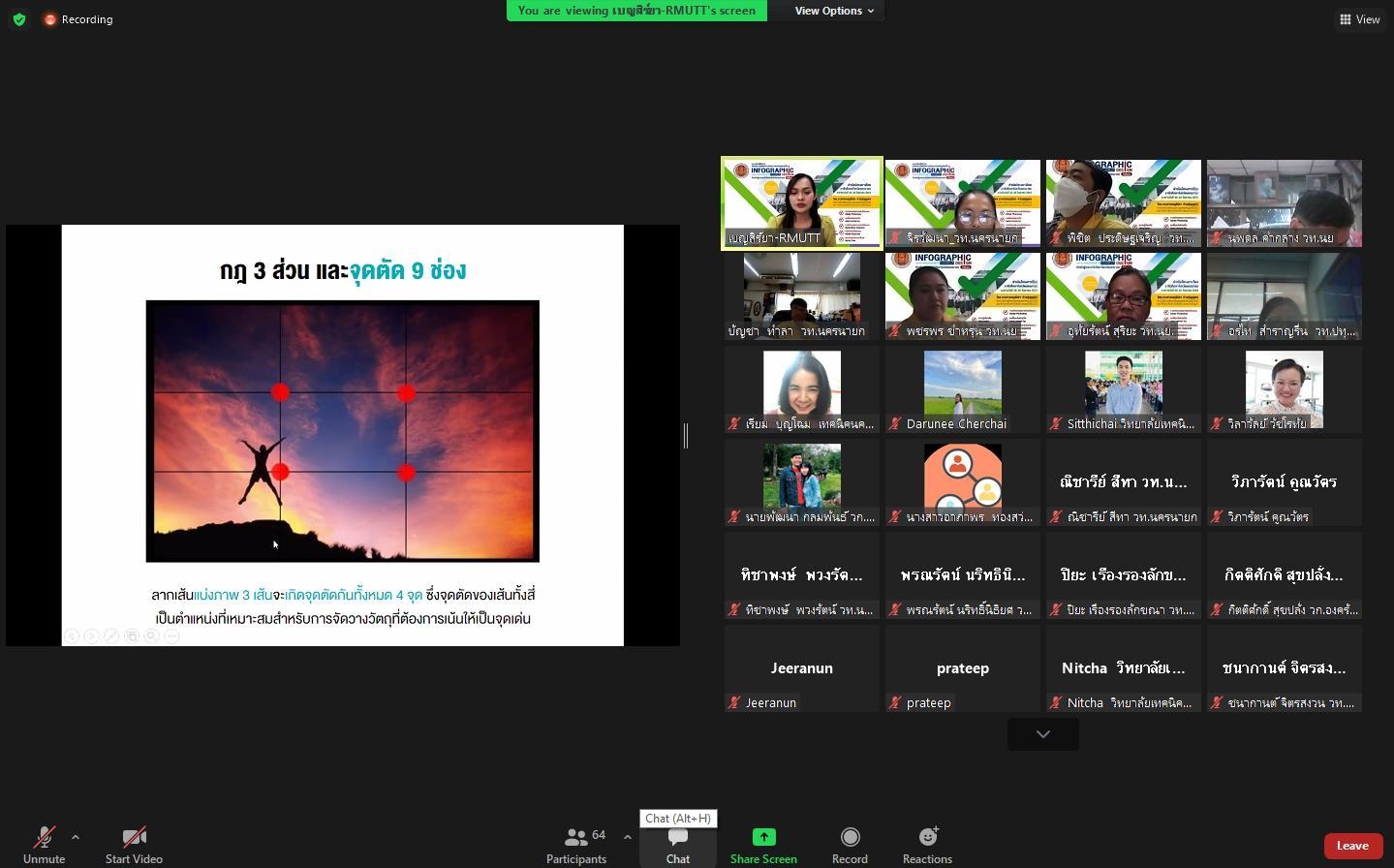Image resolution: width=1394 pixels, height=868 pixels.
Task: Start recording with the Record icon
Action: [x=850, y=837]
